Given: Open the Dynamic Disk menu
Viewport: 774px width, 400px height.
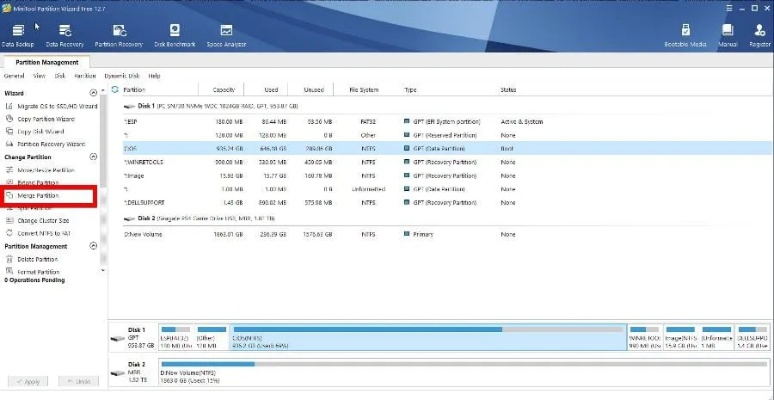Looking at the screenshot, I should [x=122, y=75].
